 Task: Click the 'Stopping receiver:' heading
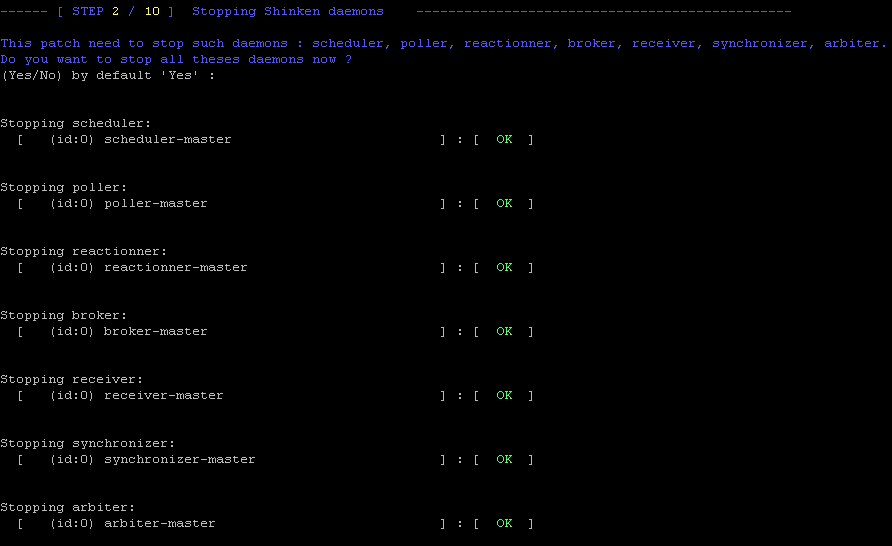71,379
